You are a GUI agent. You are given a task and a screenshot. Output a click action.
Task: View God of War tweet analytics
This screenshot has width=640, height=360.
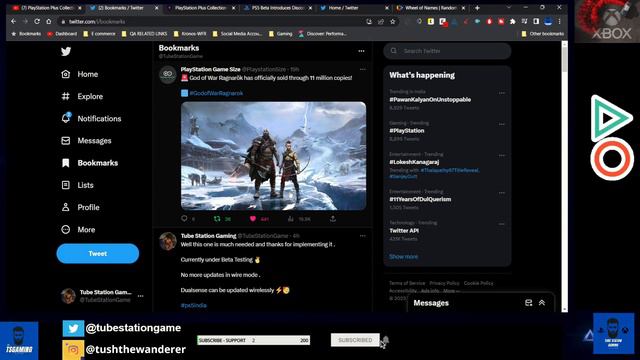[x=291, y=219]
